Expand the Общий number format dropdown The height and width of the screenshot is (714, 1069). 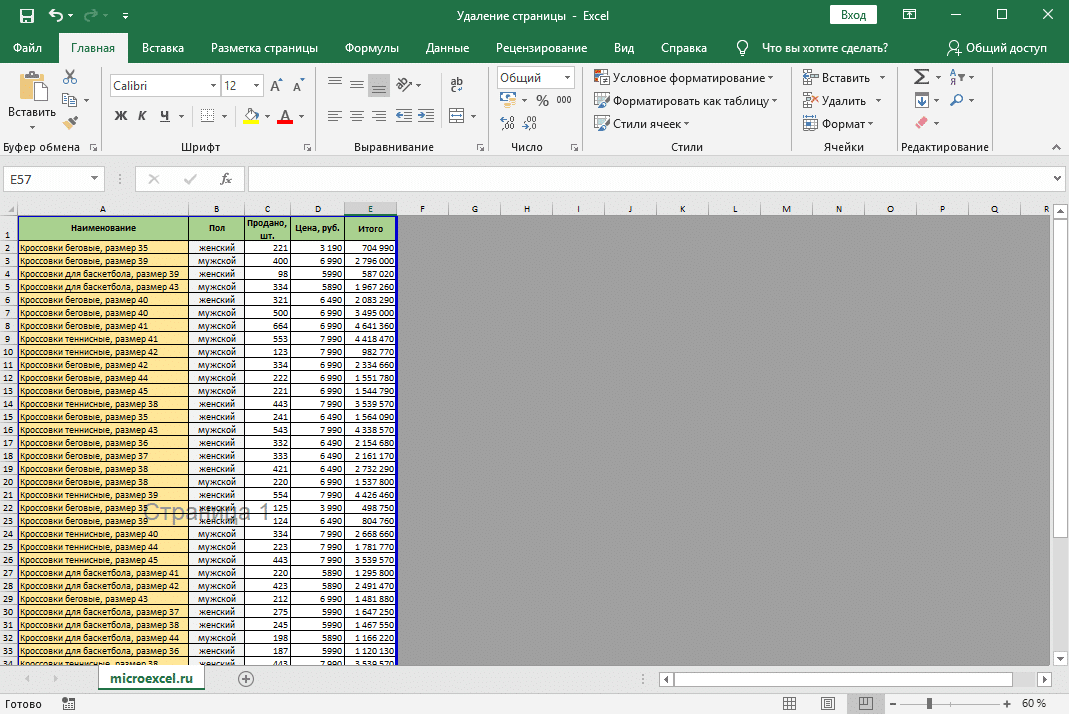[568, 78]
